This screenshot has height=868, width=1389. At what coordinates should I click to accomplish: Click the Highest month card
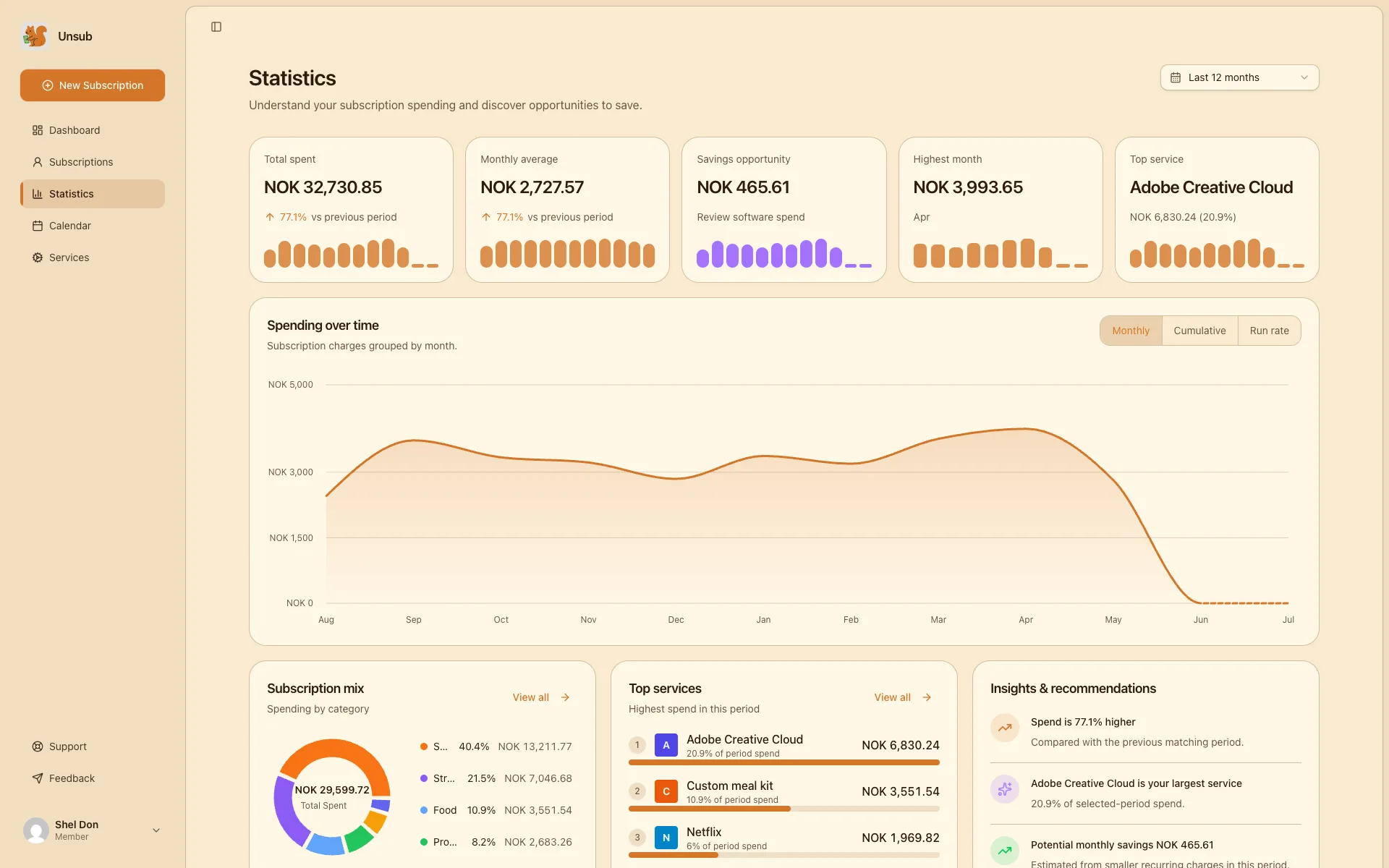(x=1001, y=210)
